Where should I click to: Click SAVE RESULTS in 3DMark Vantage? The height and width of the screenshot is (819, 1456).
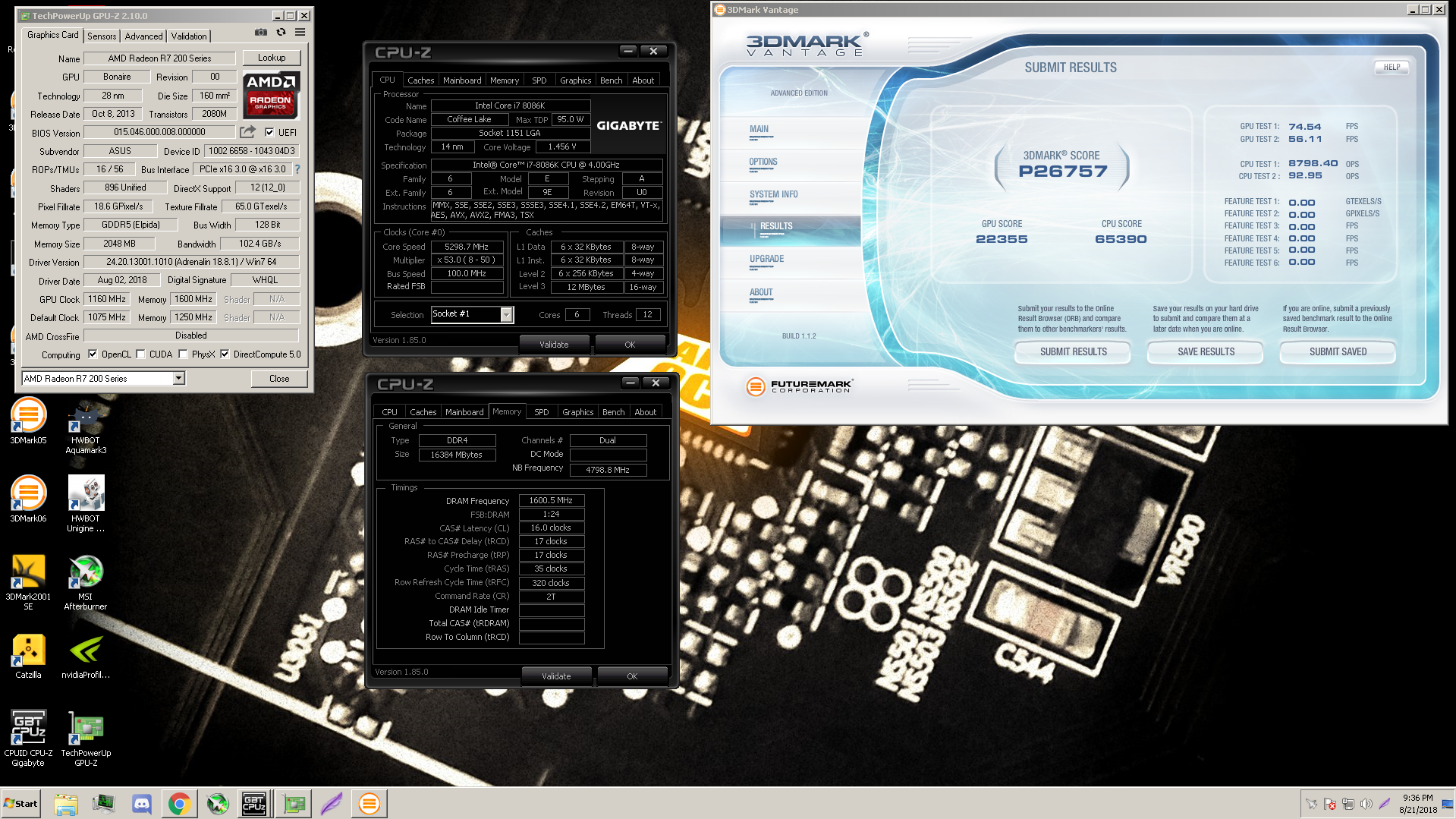(x=1206, y=351)
